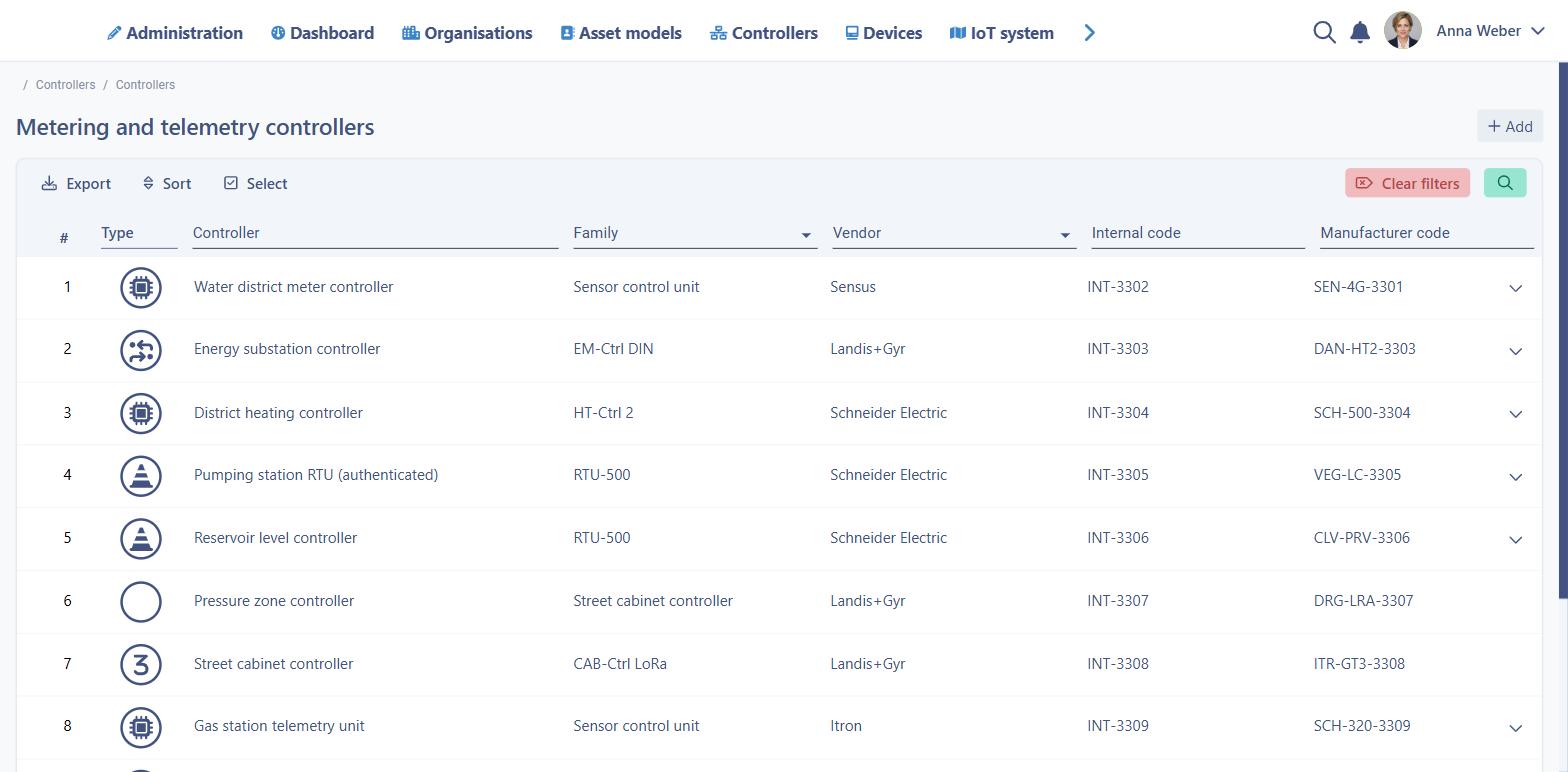
Task: Open Pumping station RTU (authenticated) entry
Action: click(316, 475)
